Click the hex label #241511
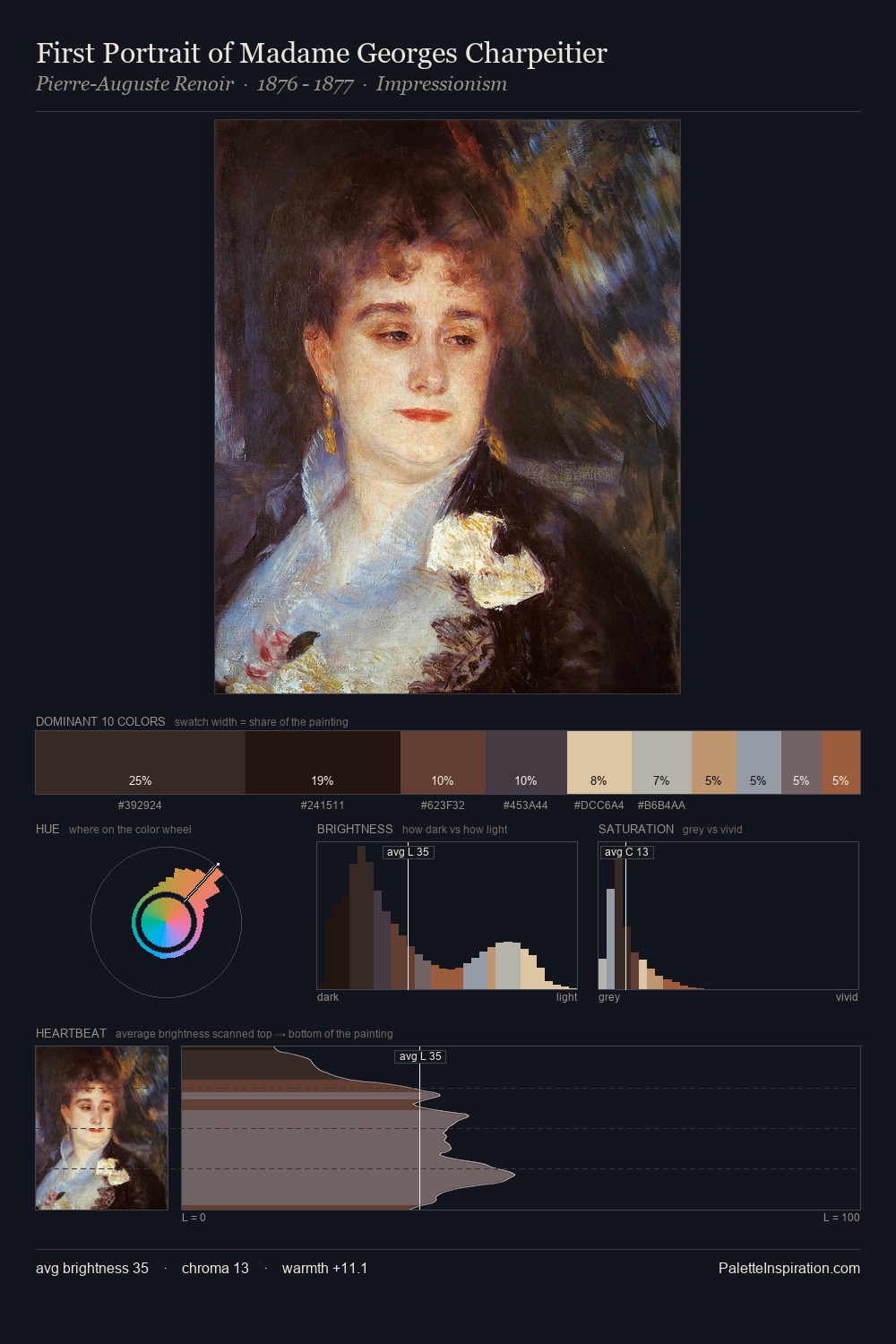 323,806
